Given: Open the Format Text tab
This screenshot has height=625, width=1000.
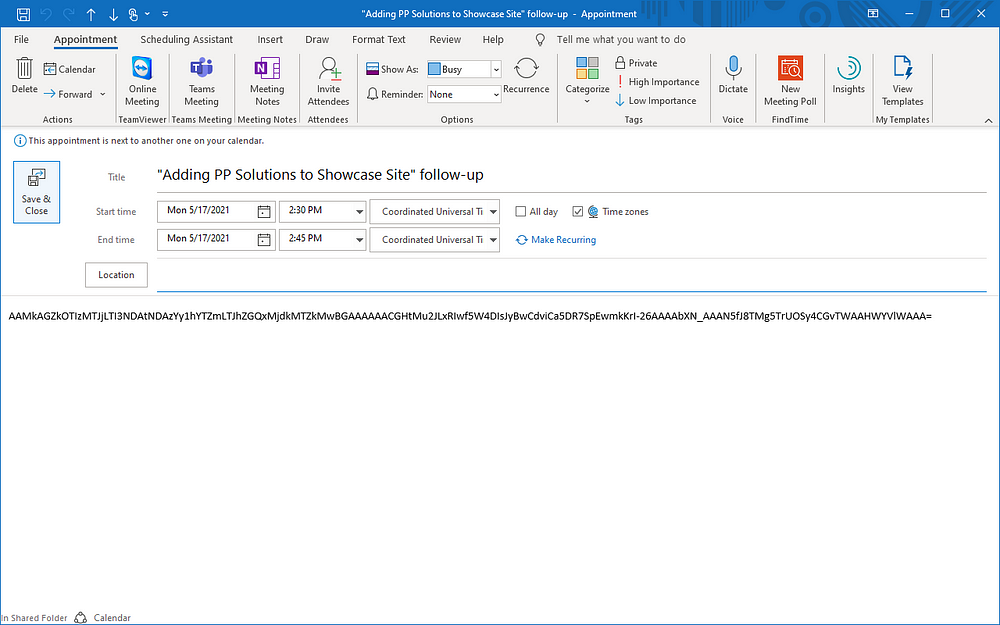Looking at the screenshot, I should pos(379,40).
